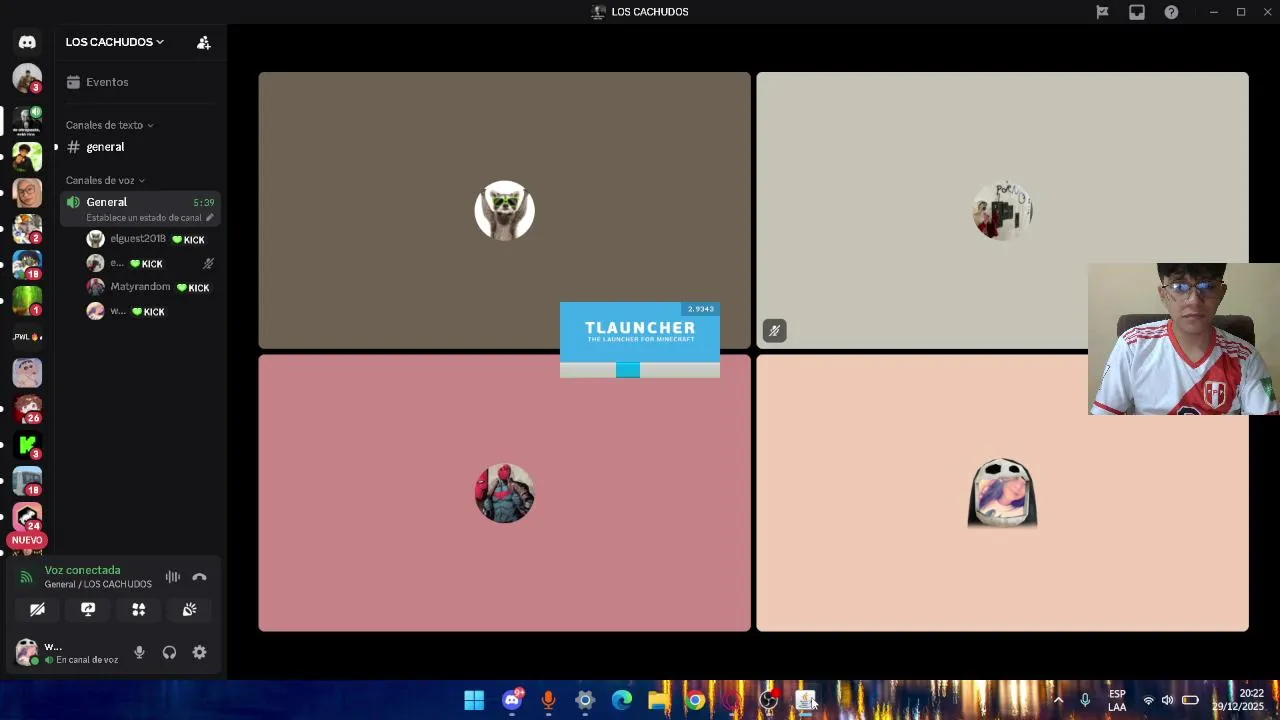Open Windows Start menu on taskbar
This screenshot has width=1280, height=720.
click(x=474, y=700)
